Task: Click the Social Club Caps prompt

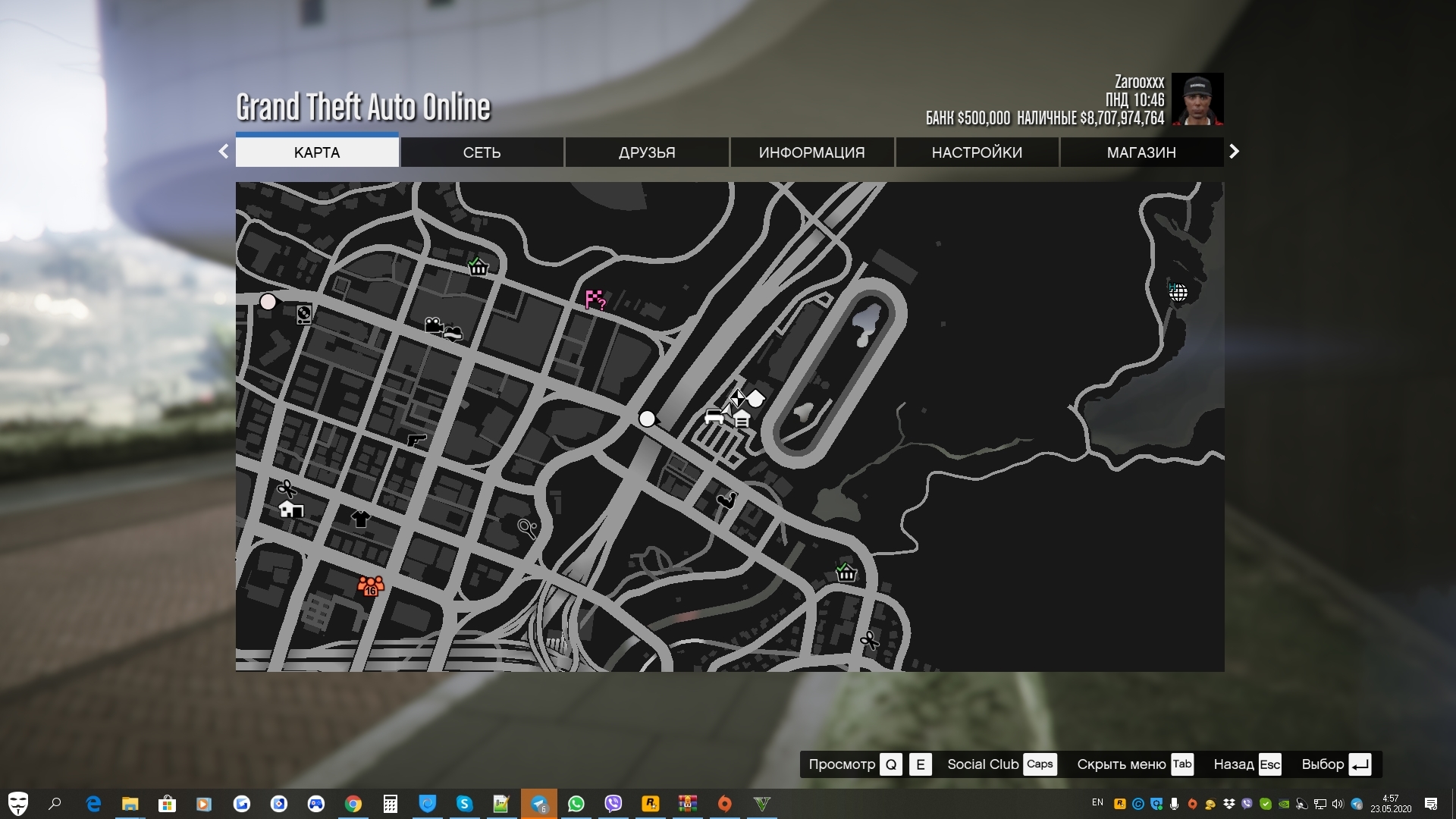Action: (x=1001, y=764)
